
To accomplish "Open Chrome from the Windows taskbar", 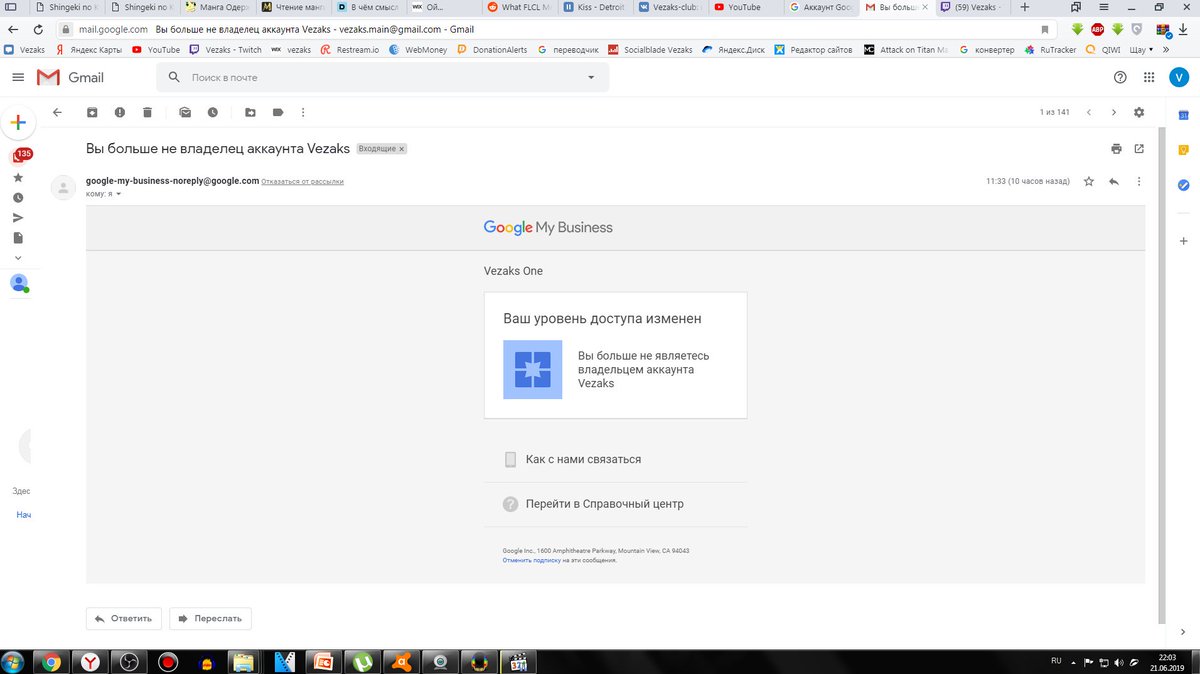I will (x=51, y=661).
